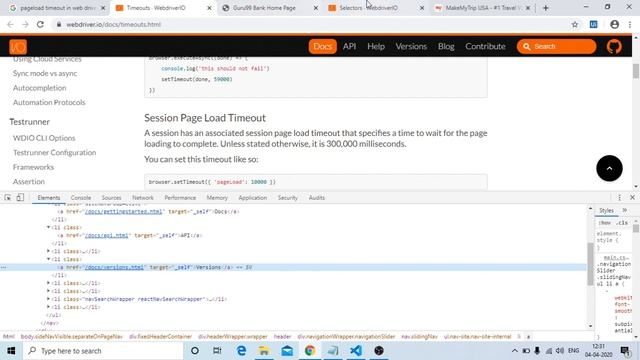Open the DevTools three-dot options menu

point(619,198)
